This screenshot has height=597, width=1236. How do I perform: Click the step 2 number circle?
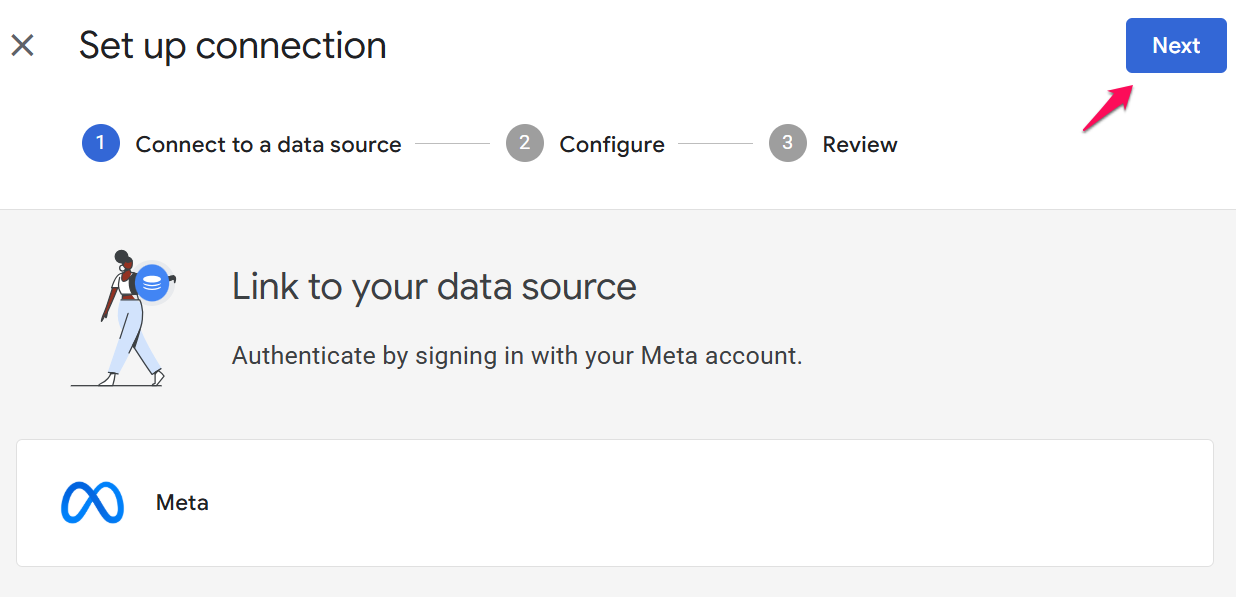pyautogui.click(x=524, y=144)
